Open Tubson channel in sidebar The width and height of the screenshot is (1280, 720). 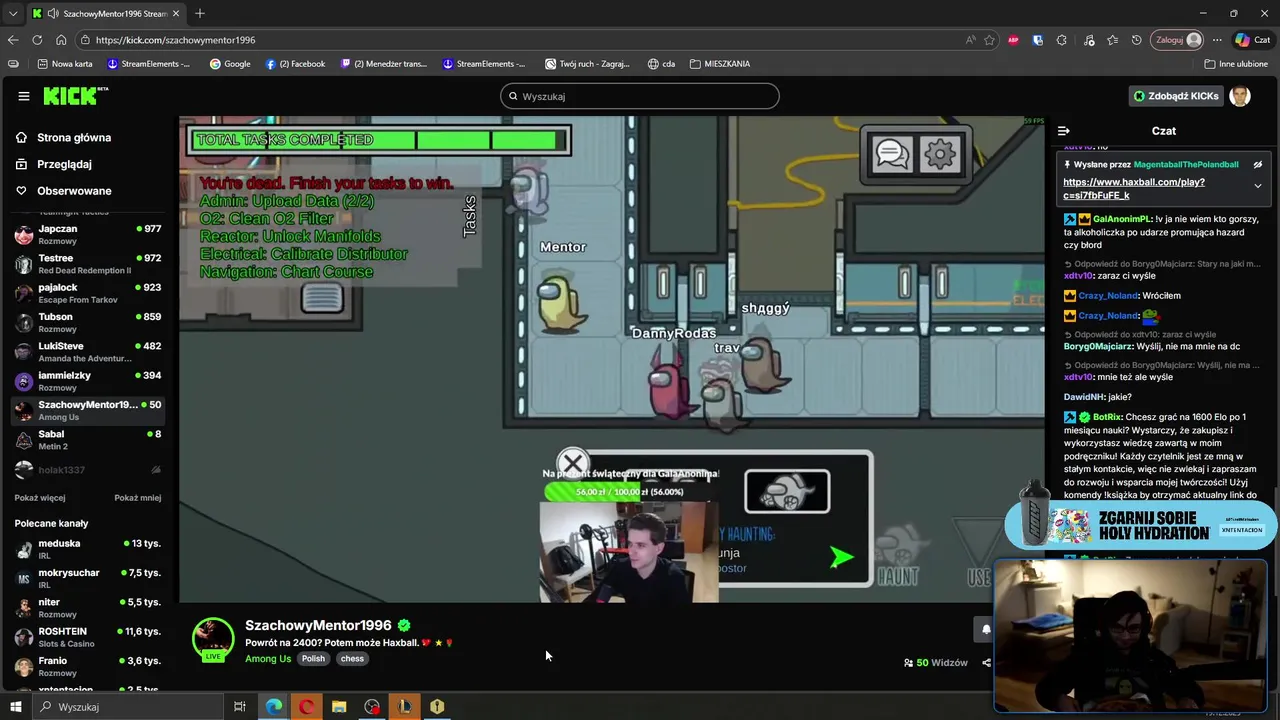click(88, 323)
